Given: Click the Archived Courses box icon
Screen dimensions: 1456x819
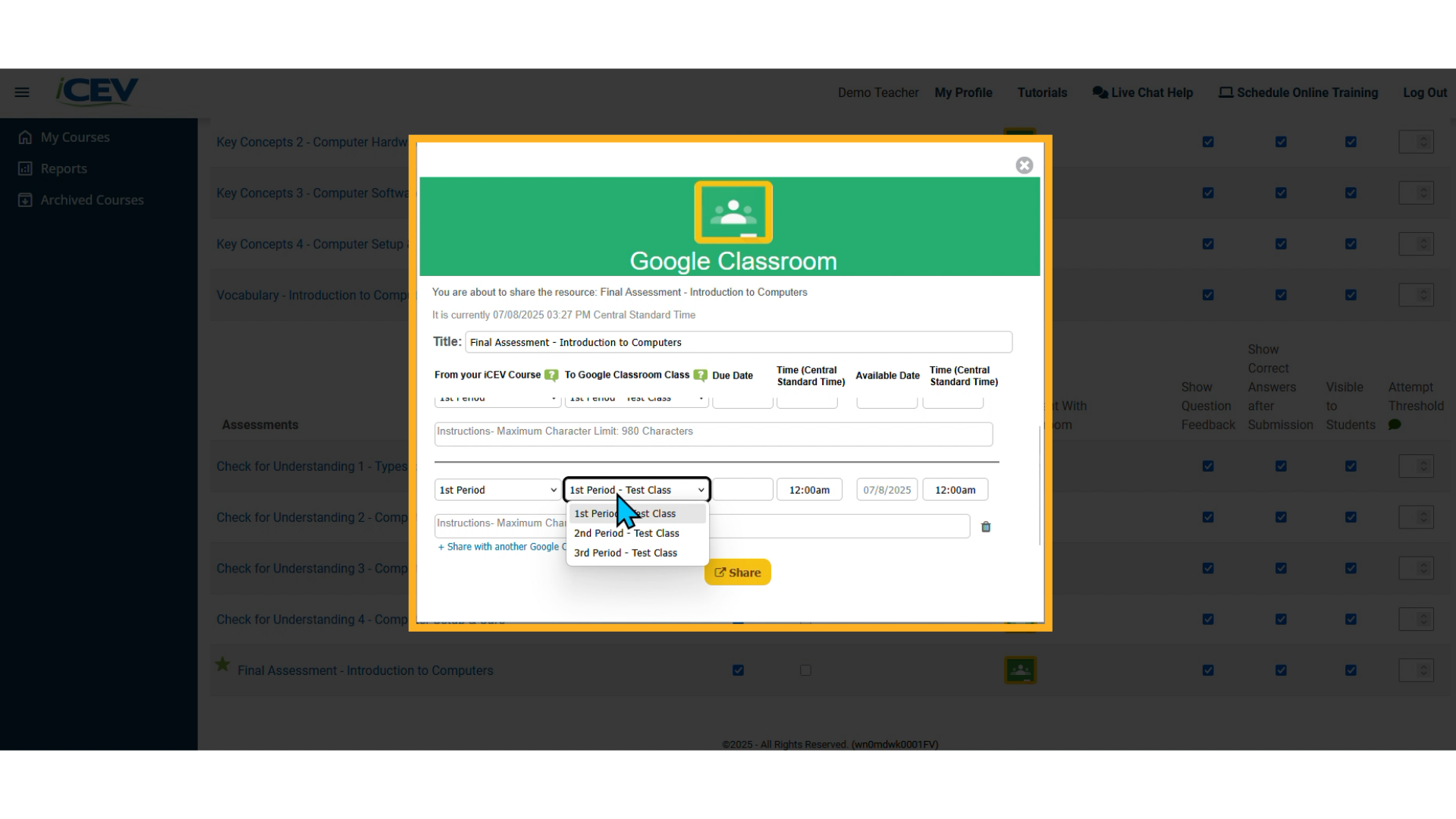Looking at the screenshot, I should pos(25,200).
